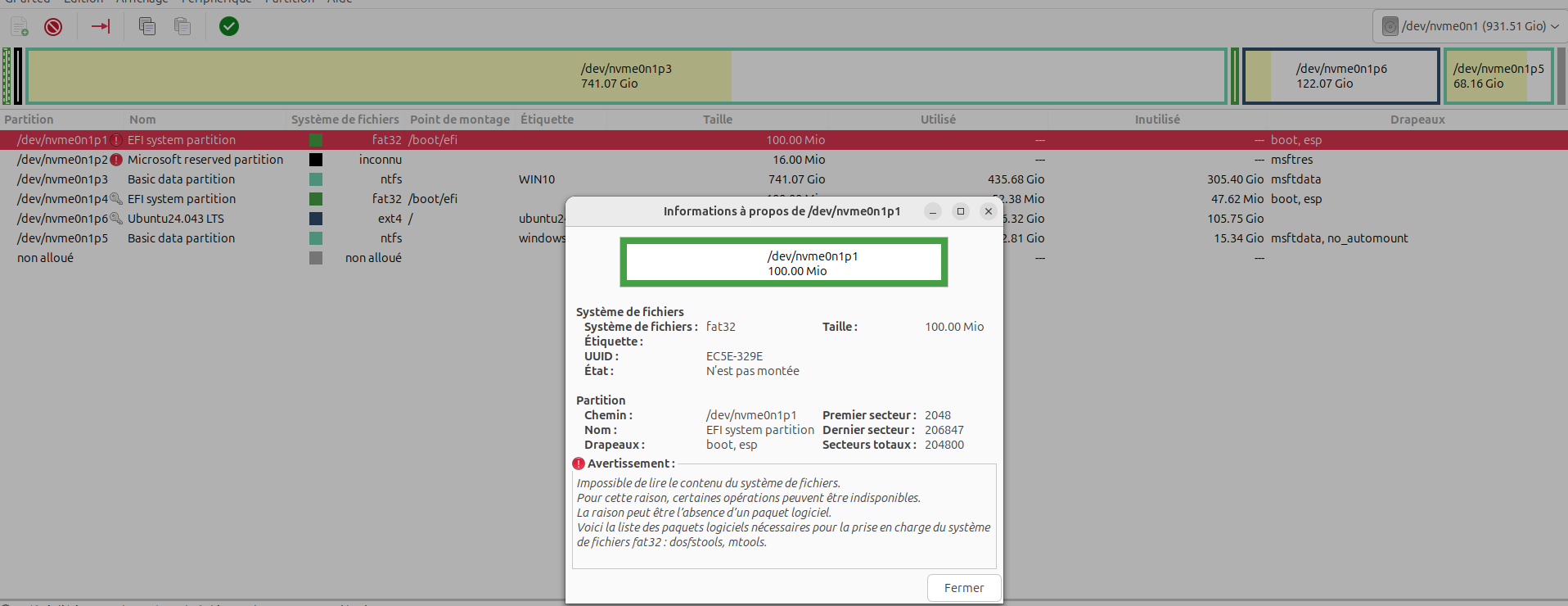Viewport: 1568px width, 606px height.
Task: Click Secteurs totaux value 204800
Action: click(x=944, y=445)
